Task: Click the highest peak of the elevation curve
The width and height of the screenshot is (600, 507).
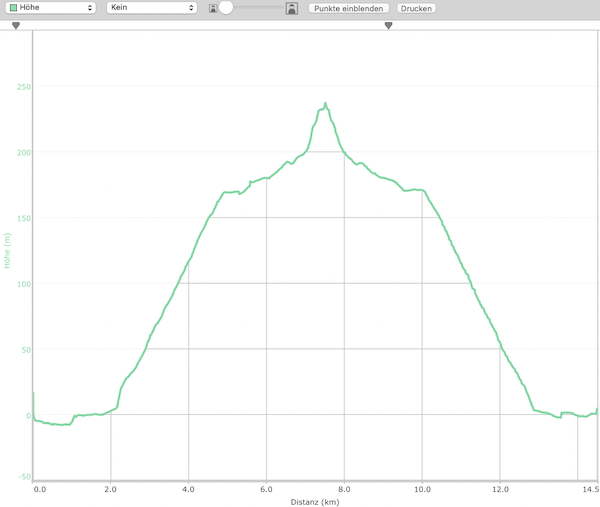Action: coord(325,103)
